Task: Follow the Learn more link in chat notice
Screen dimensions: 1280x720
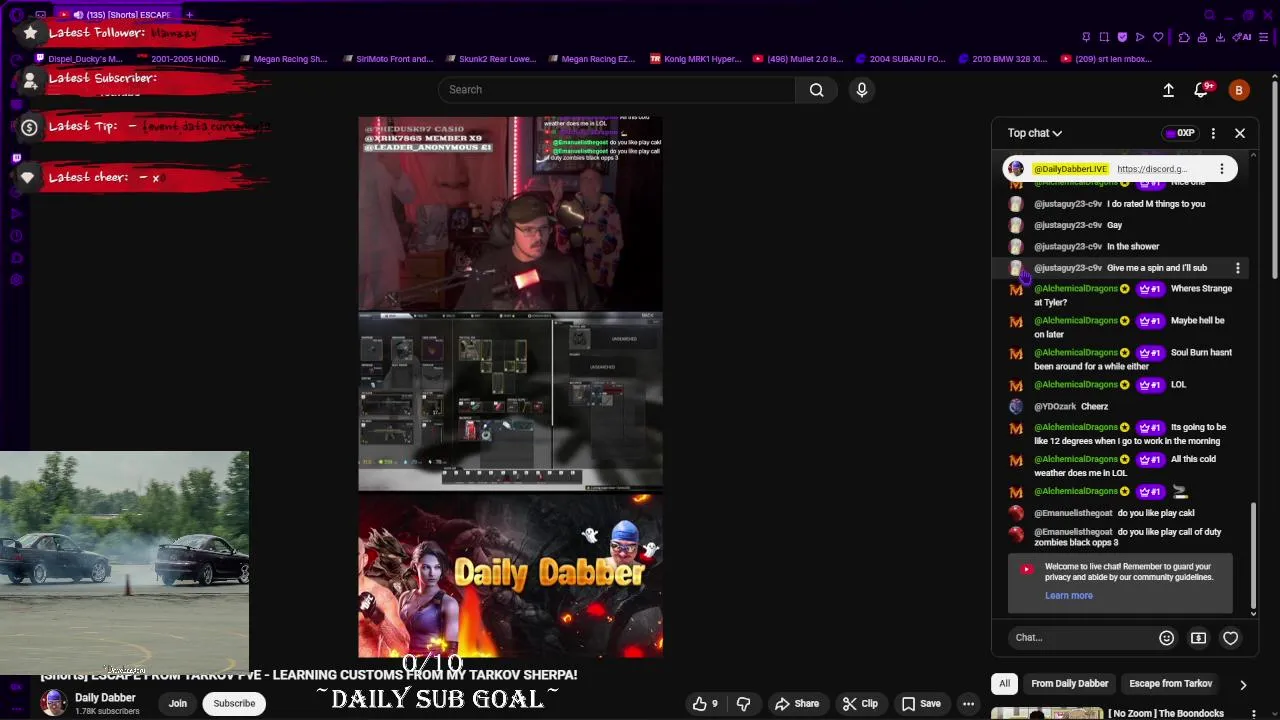Action: pos(1068,596)
